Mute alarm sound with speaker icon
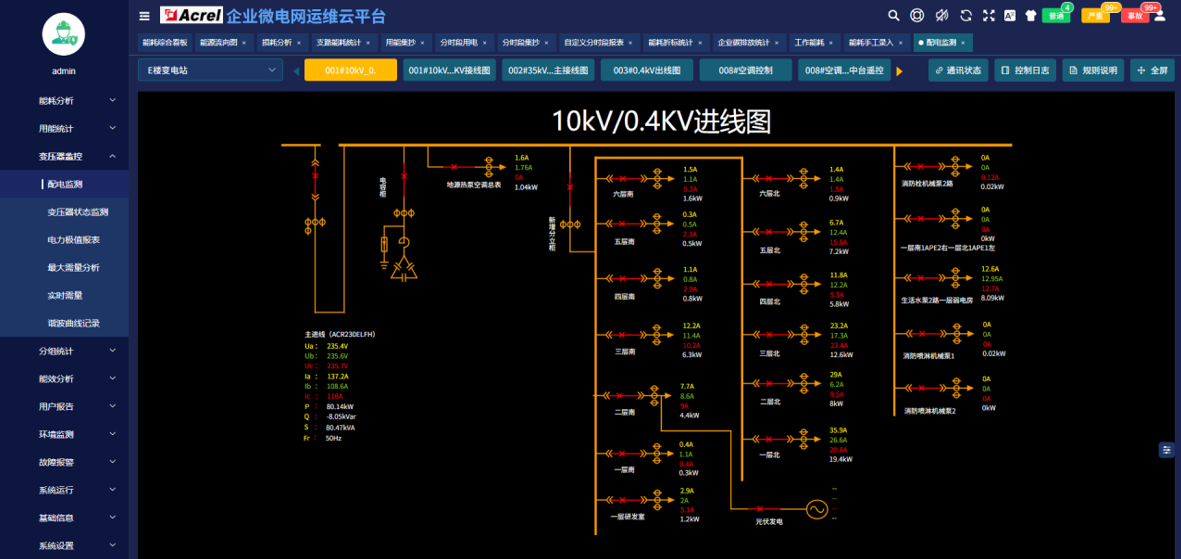 click(942, 15)
